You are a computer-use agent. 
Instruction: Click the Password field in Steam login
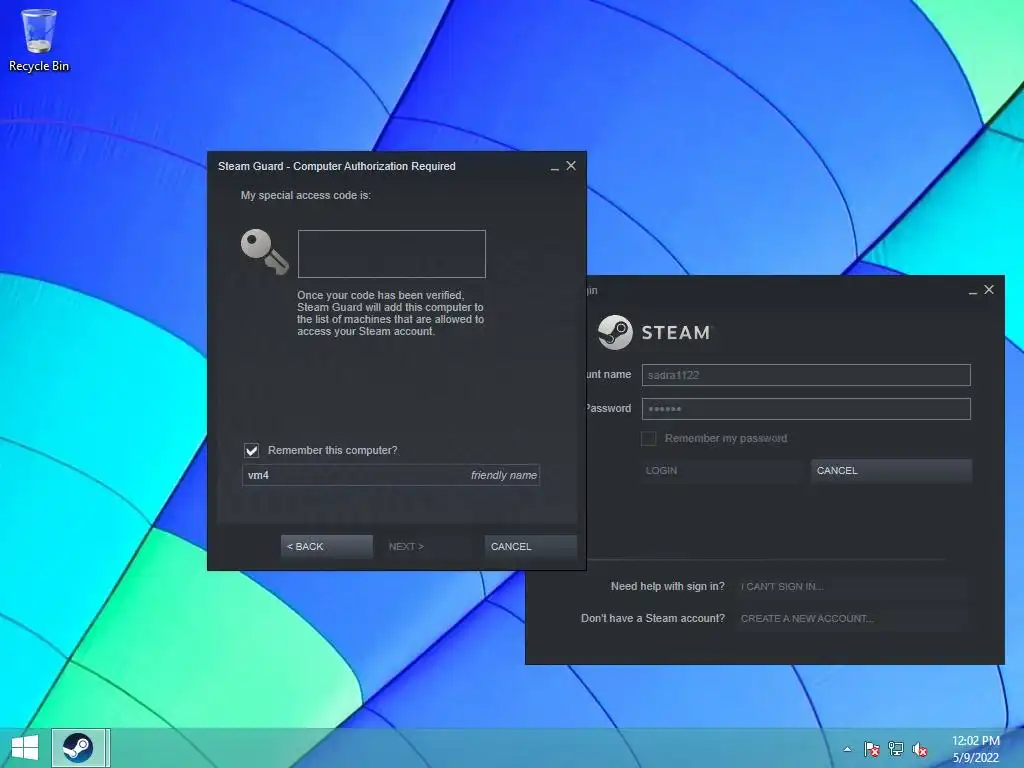(x=806, y=409)
